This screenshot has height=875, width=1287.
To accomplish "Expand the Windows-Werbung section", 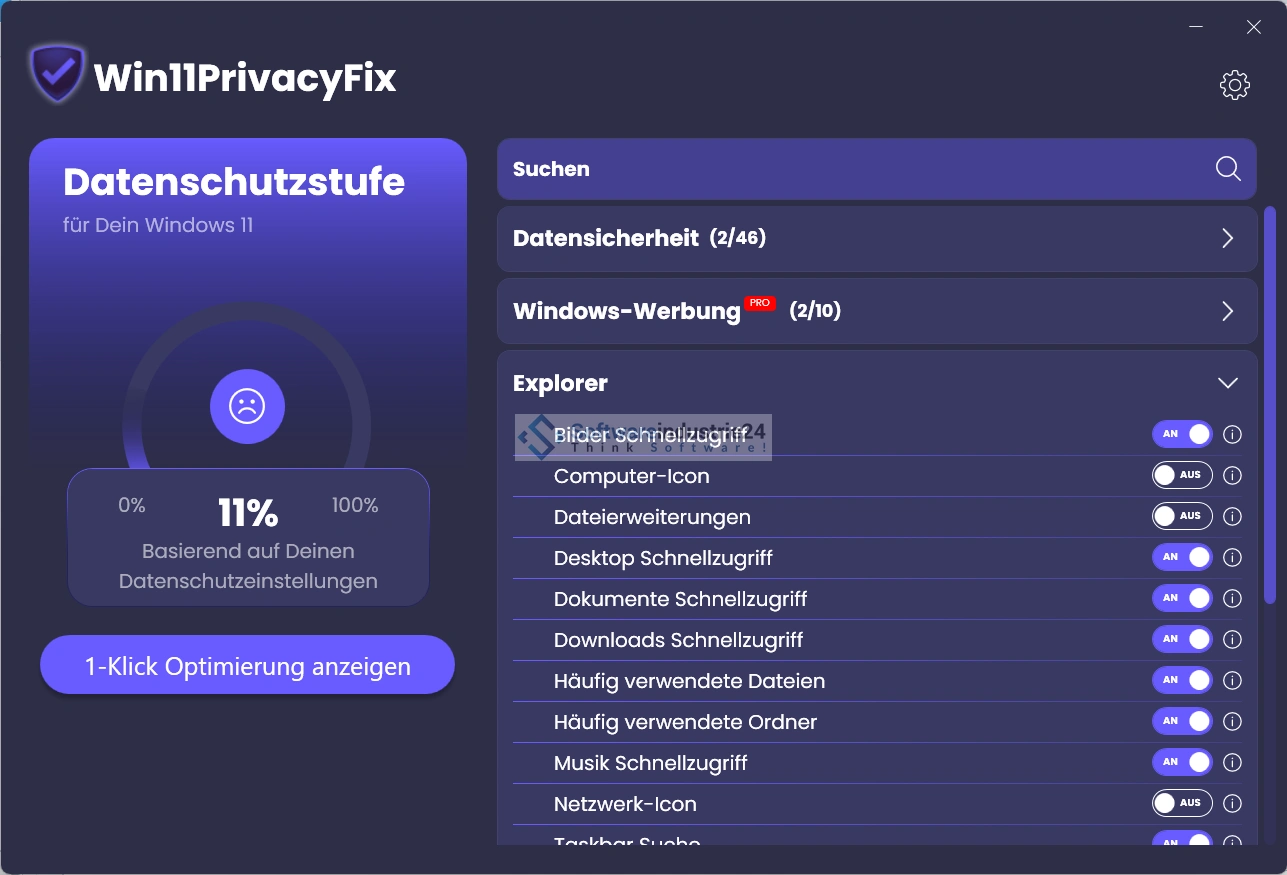I will pos(1227,311).
